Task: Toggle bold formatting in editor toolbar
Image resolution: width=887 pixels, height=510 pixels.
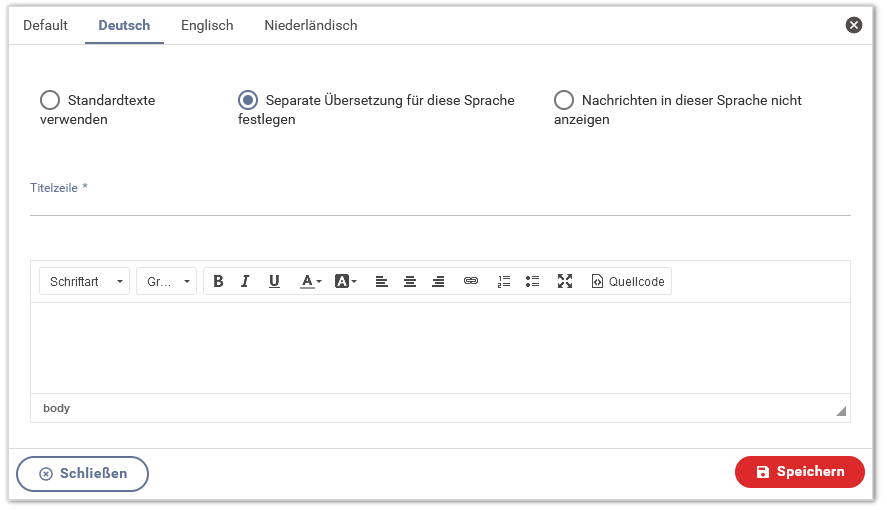Action: tap(218, 282)
